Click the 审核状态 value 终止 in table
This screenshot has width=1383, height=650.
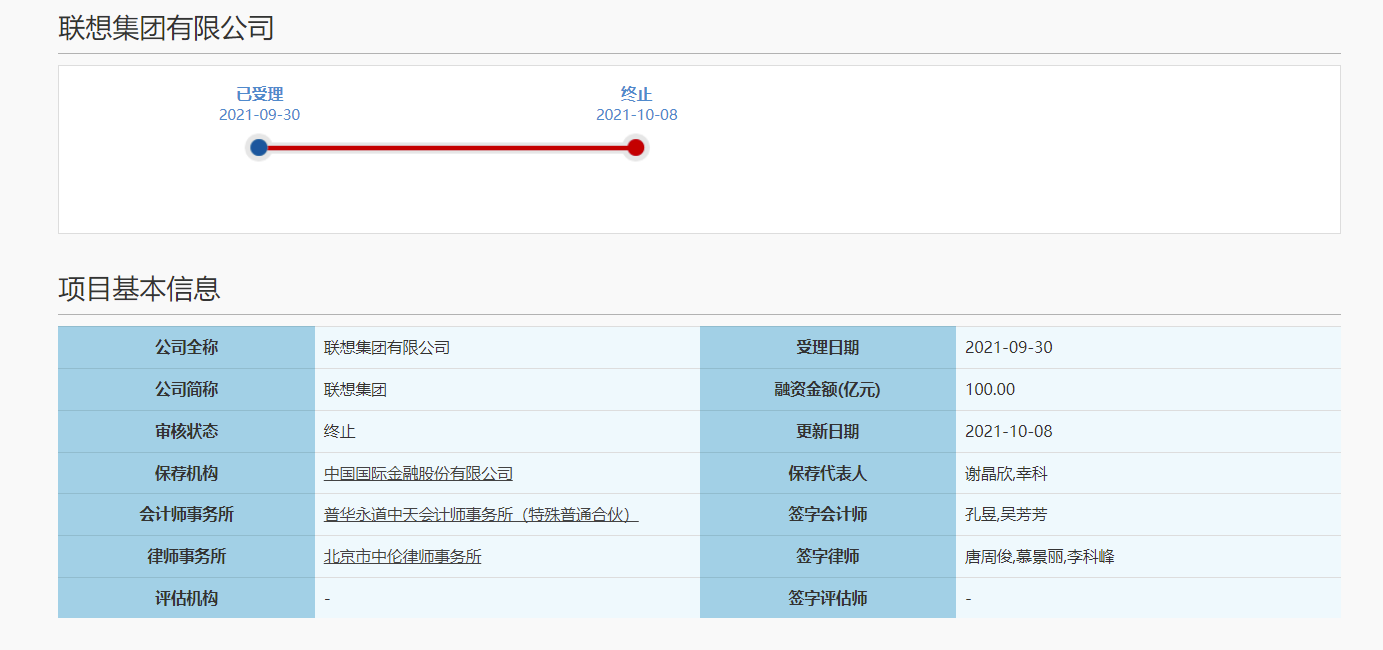[340, 432]
